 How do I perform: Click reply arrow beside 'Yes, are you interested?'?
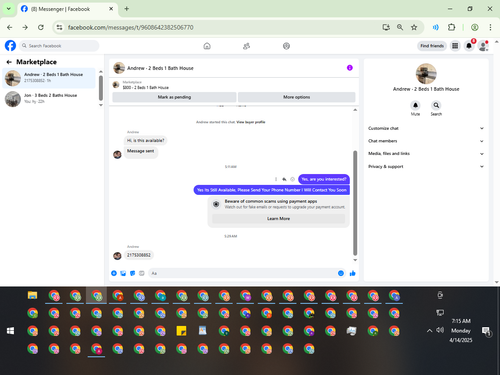pyautogui.click(x=284, y=179)
